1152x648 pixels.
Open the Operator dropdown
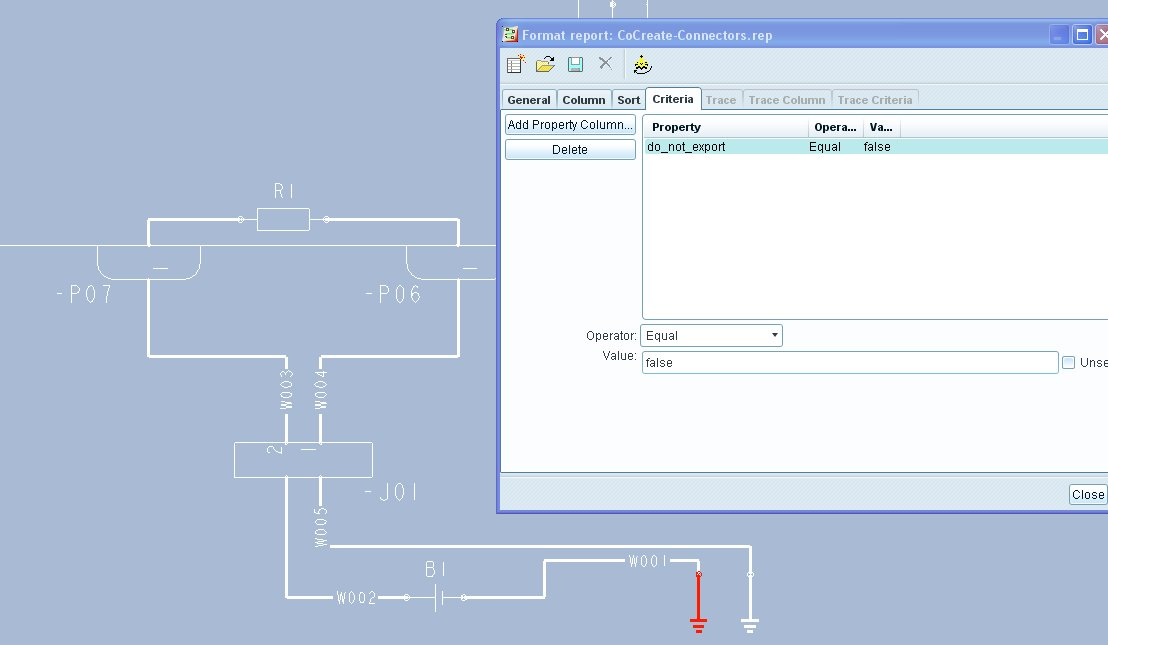click(x=711, y=336)
